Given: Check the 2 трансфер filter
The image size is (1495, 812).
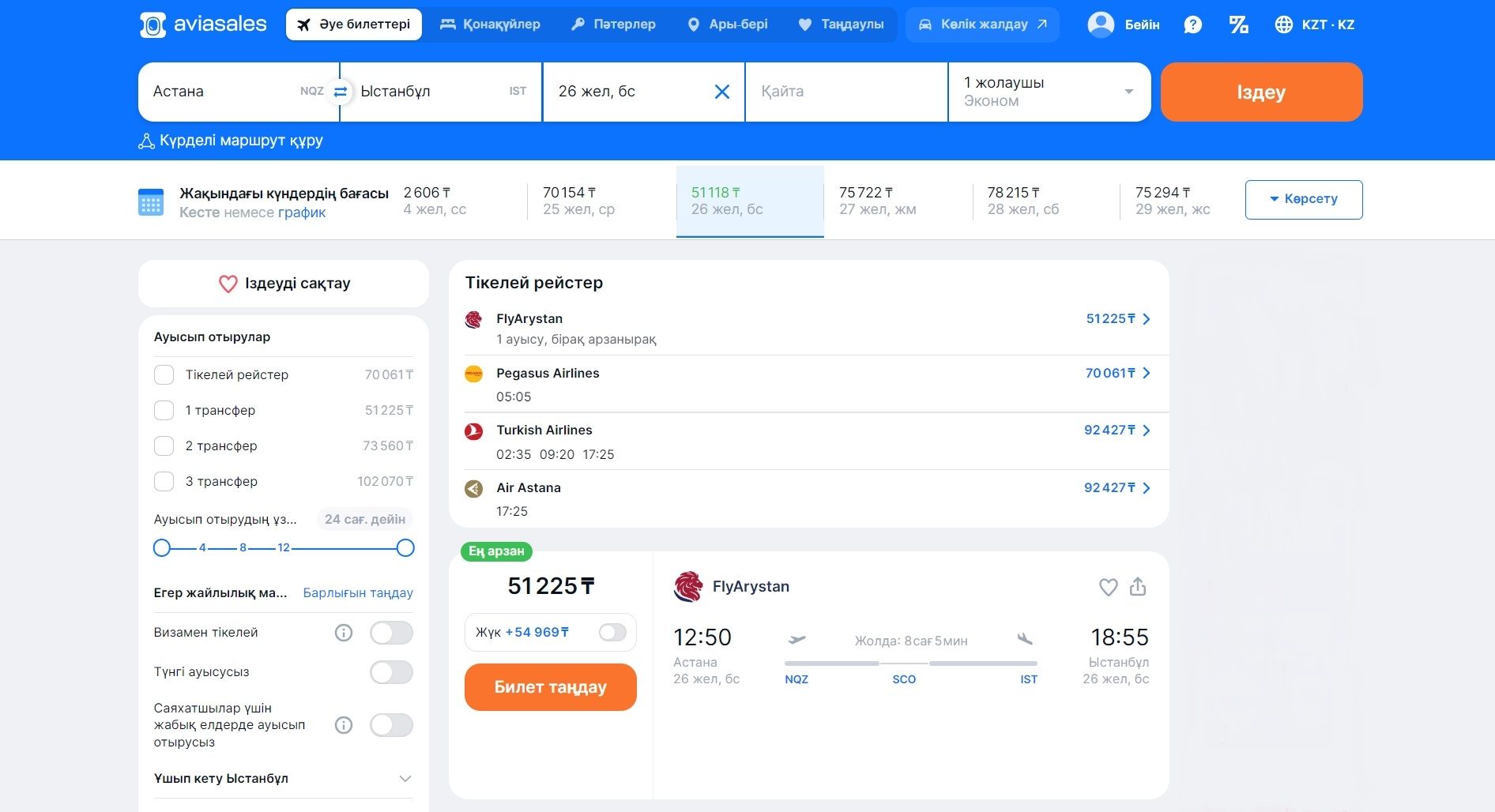Looking at the screenshot, I should coord(164,445).
